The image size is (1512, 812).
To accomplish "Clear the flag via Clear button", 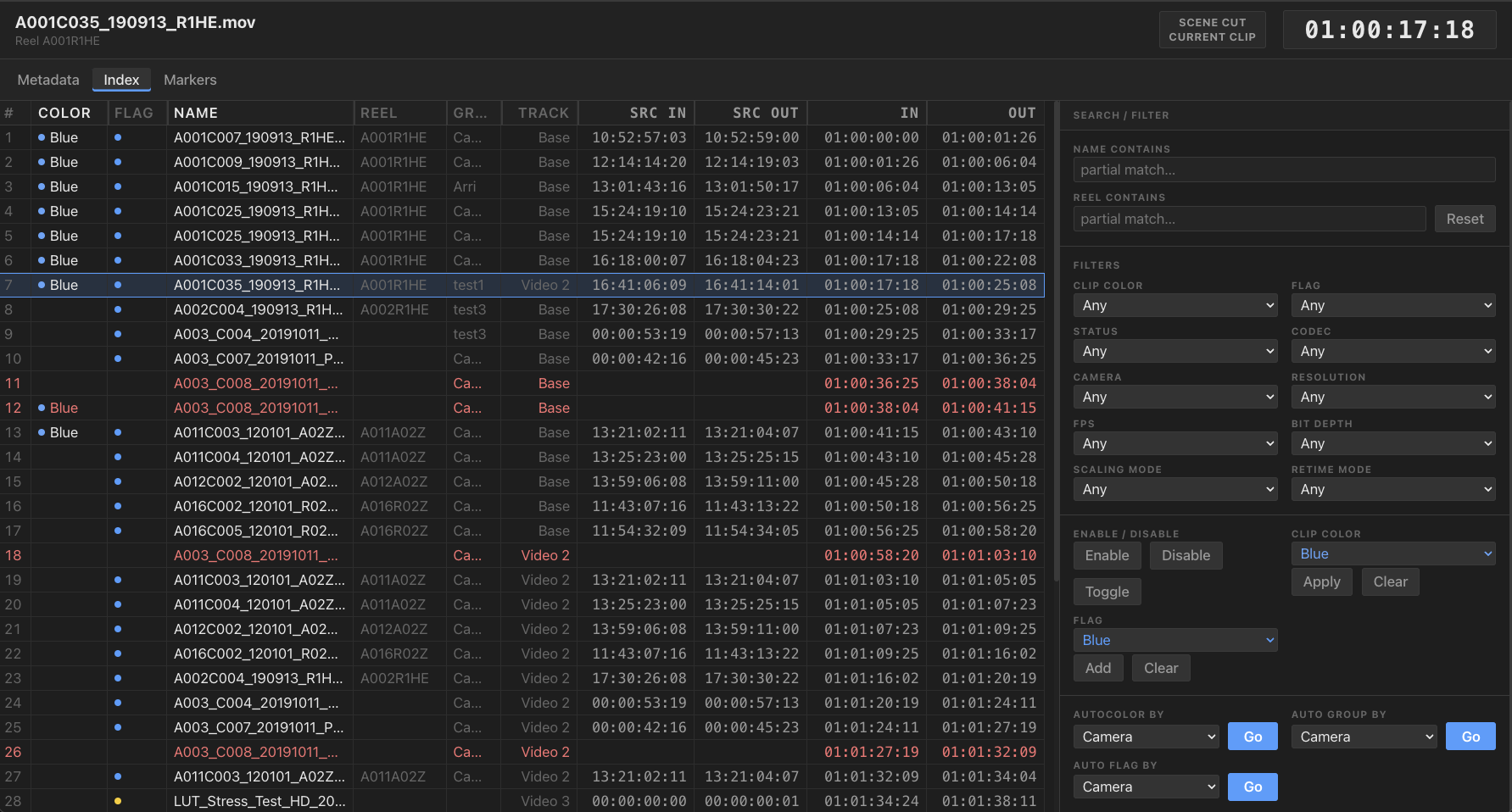I will (1161, 668).
